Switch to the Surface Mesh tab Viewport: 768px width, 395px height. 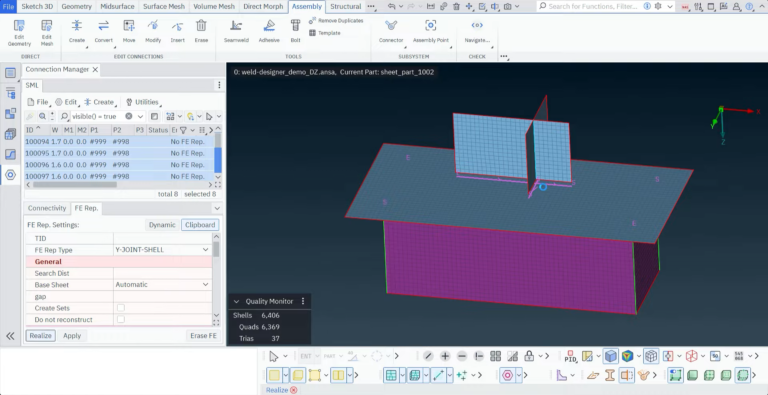pyautogui.click(x=164, y=6)
